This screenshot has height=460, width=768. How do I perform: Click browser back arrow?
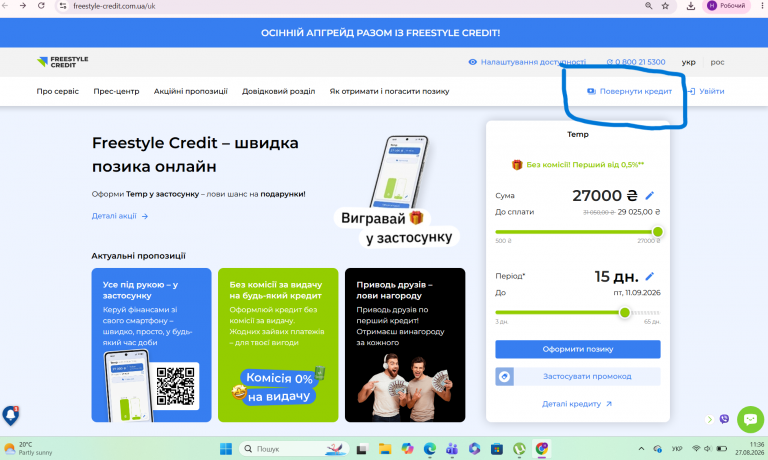coord(5,6)
